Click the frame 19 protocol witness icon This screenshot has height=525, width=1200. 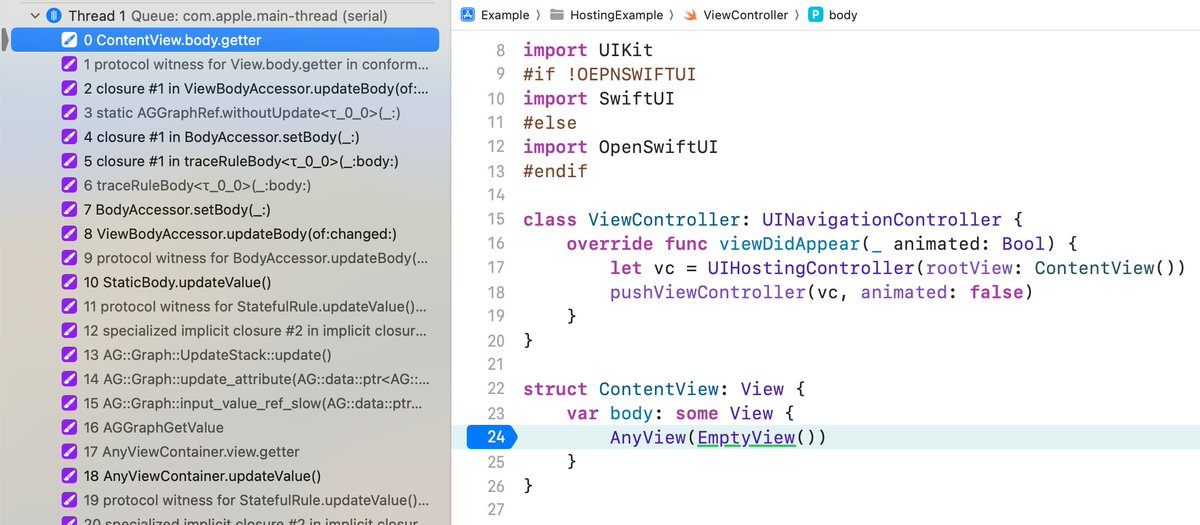70,500
